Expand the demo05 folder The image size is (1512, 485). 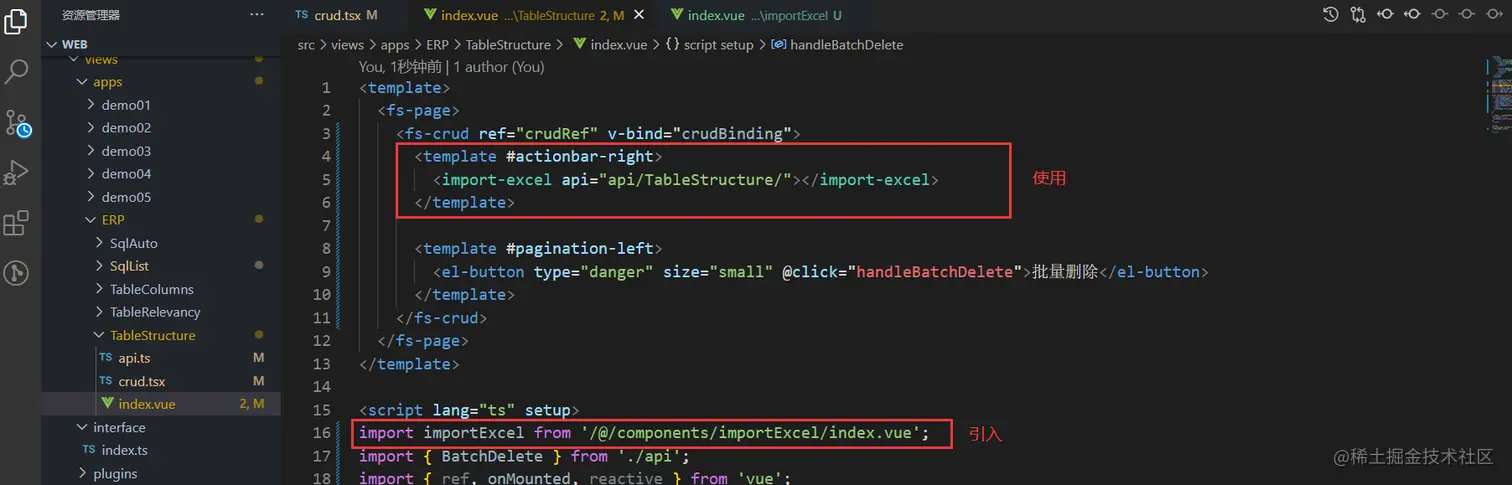[x=91, y=197]
